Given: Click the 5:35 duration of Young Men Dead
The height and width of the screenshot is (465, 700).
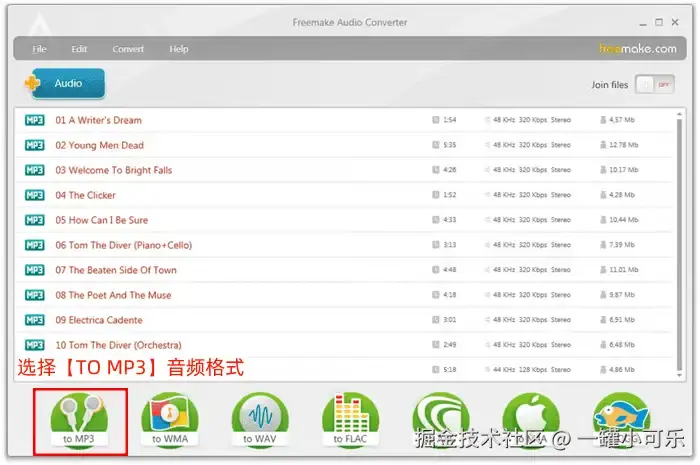Looking at the screenshot, I should tap(450, 145).
